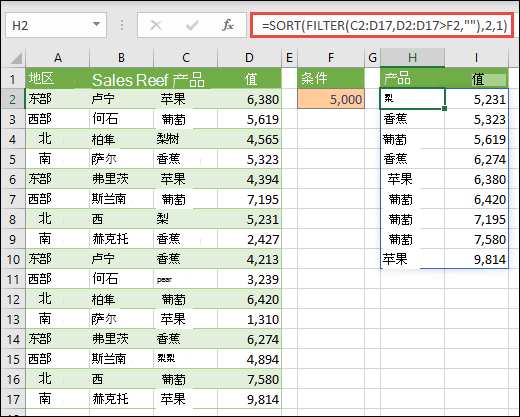520x417 pixels.
Task: Select cell 梨树 in row 4
Action: pos(186,139)
